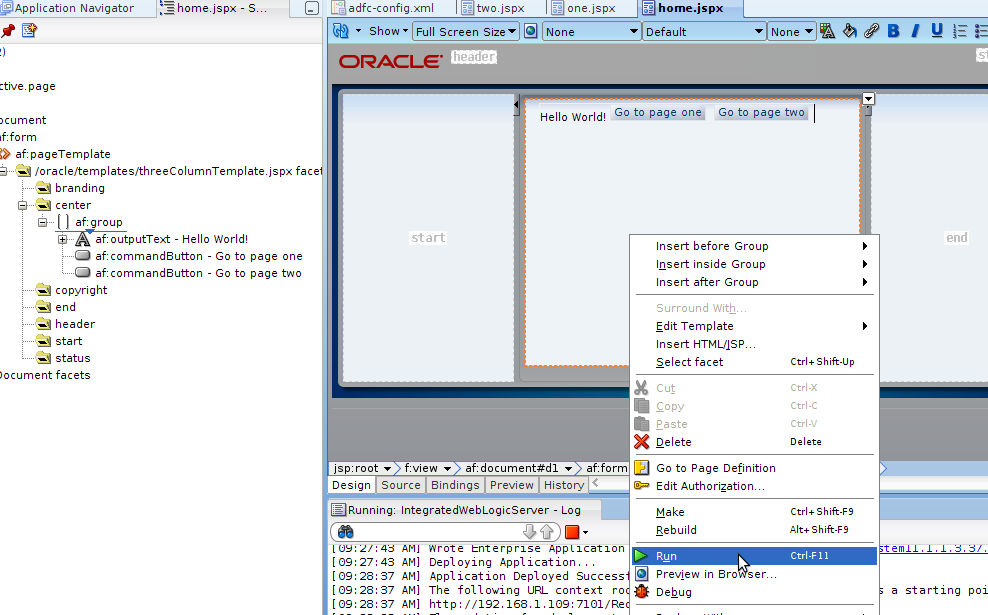The height and width of the screenshot is (615, 988).
Task: Click the Italic formatting icon
Action: click(x=916, y=31)
